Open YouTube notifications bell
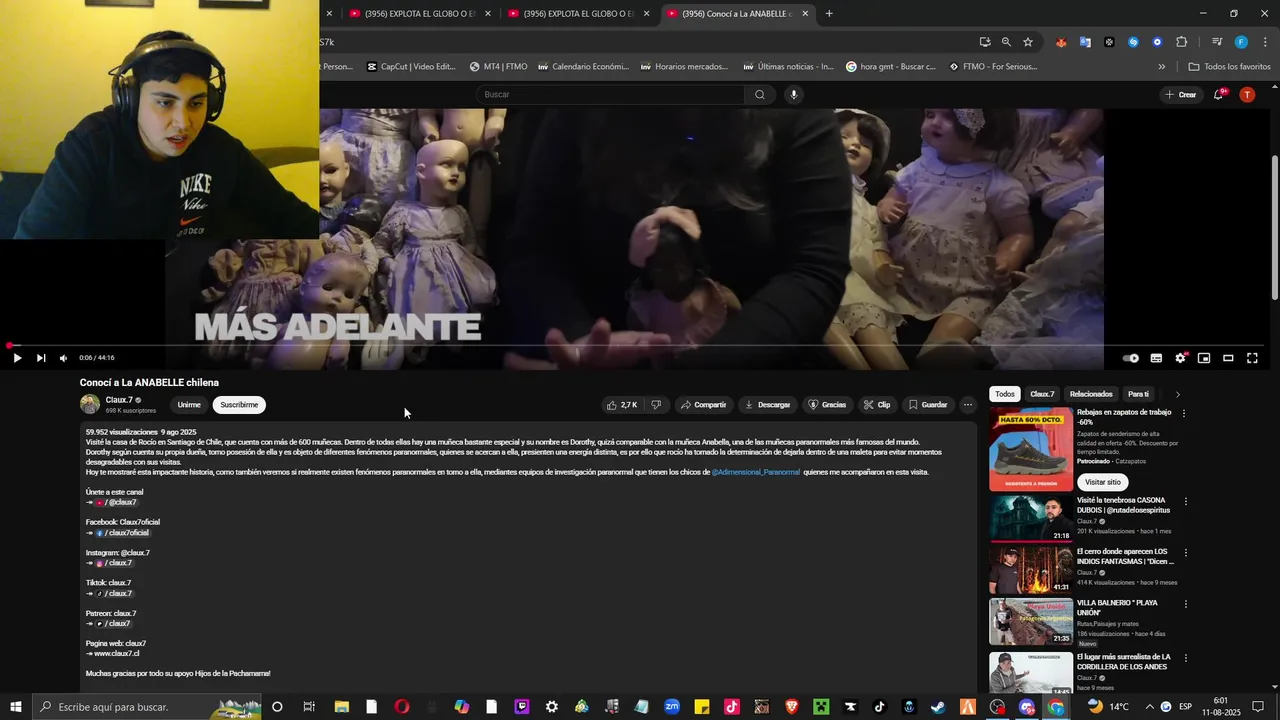 (x=1219, y=94)
